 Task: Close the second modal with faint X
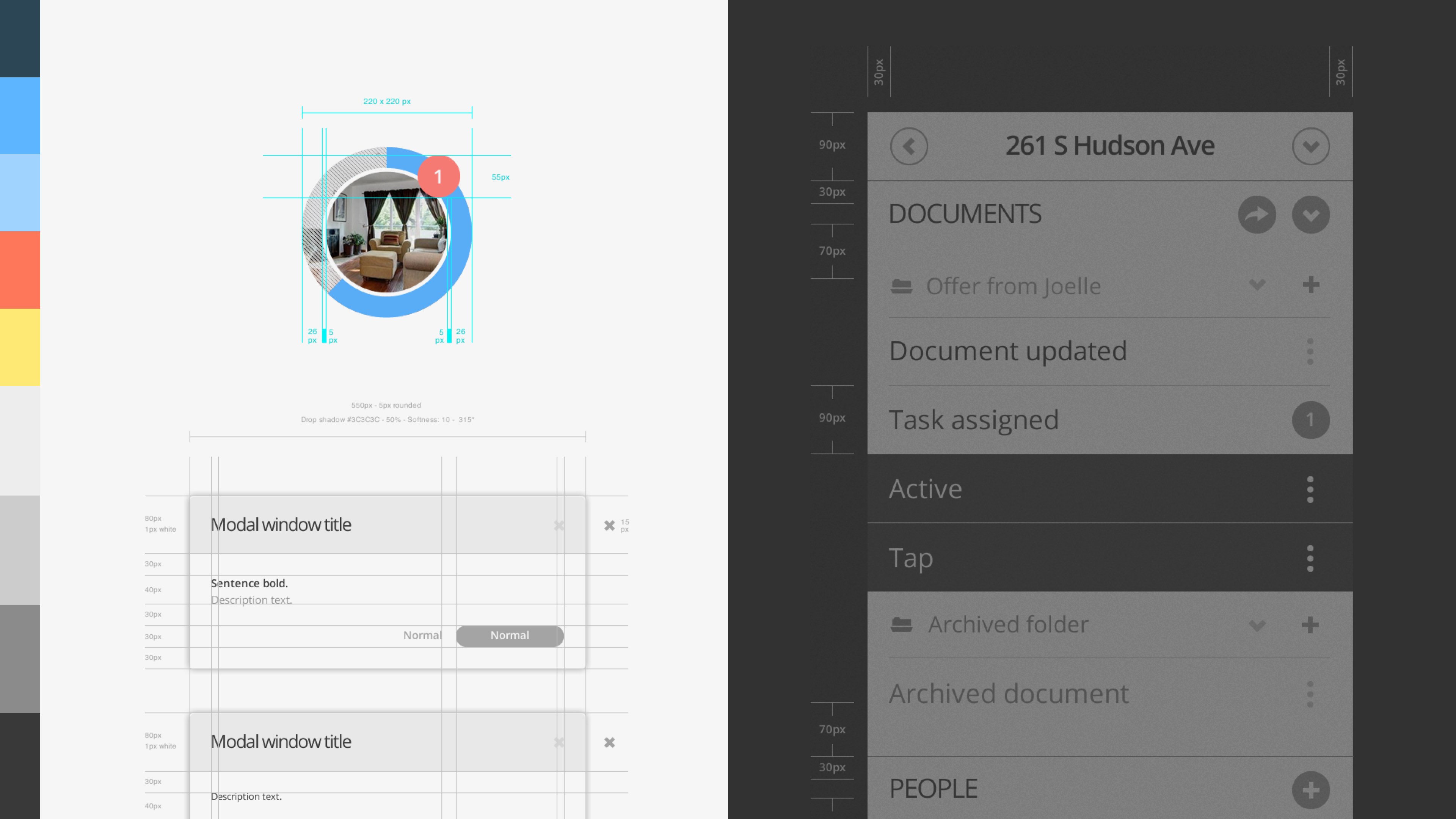coord(559,743)
